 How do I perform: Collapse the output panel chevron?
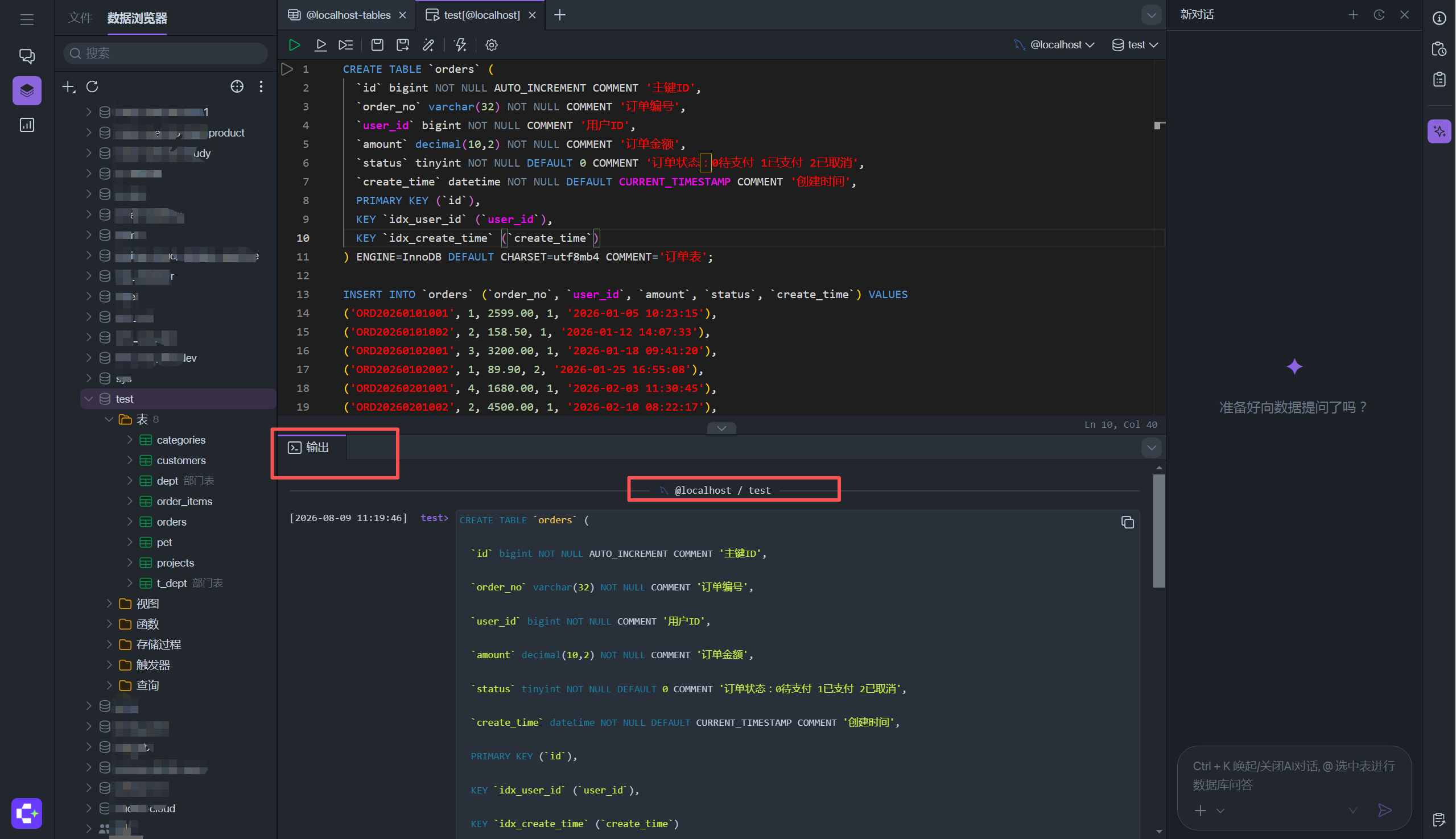click(x=1151, y=448)
